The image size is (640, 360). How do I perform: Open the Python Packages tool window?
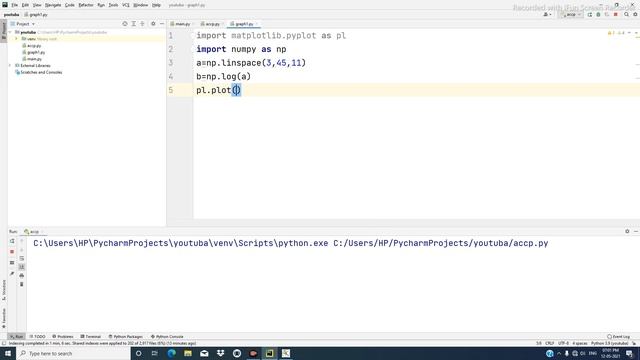125,337
